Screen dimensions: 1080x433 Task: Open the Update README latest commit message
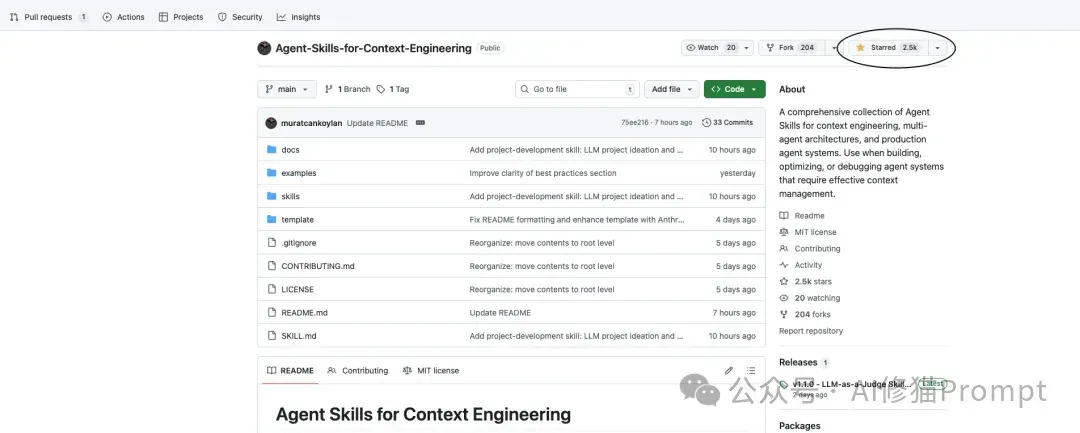(377, 123)
